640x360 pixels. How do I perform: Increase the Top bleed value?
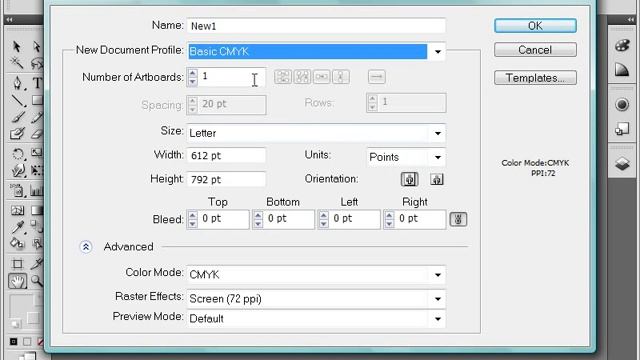point(193,215)
